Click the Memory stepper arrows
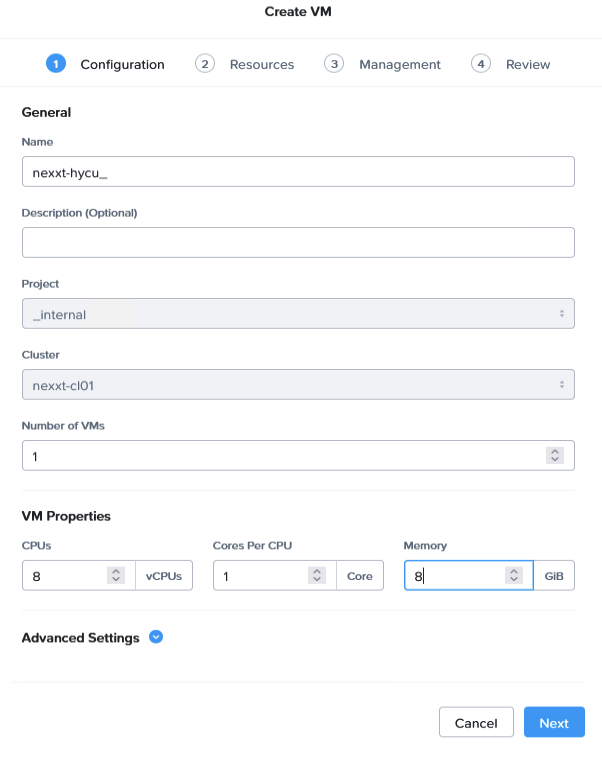 [514, 576]
